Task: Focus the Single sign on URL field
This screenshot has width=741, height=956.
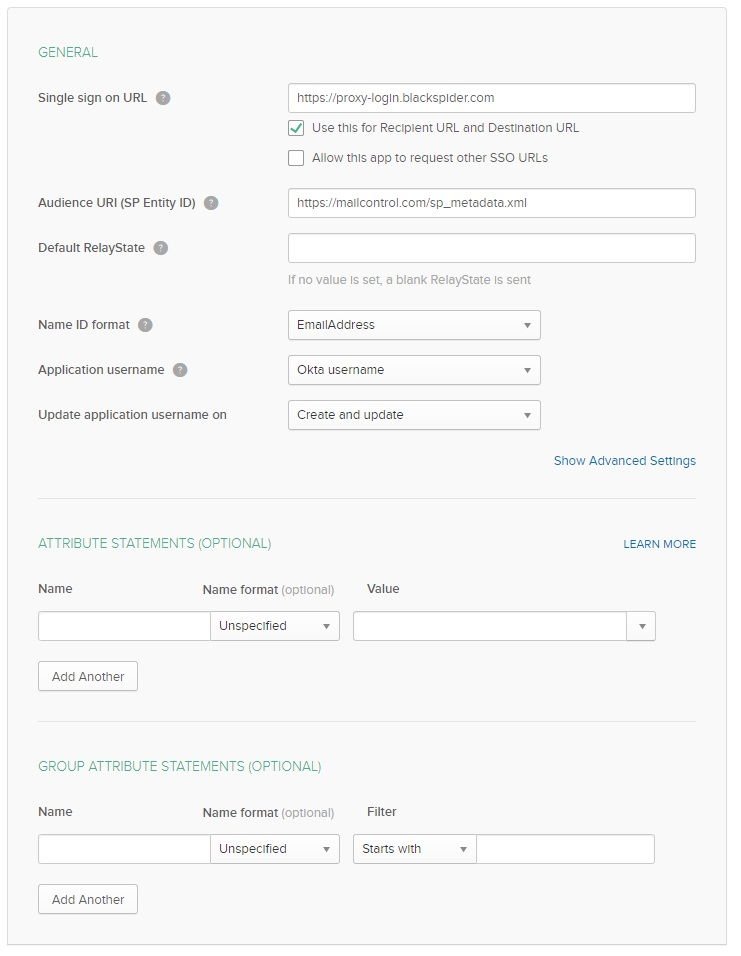Action: tap(491, 98)
